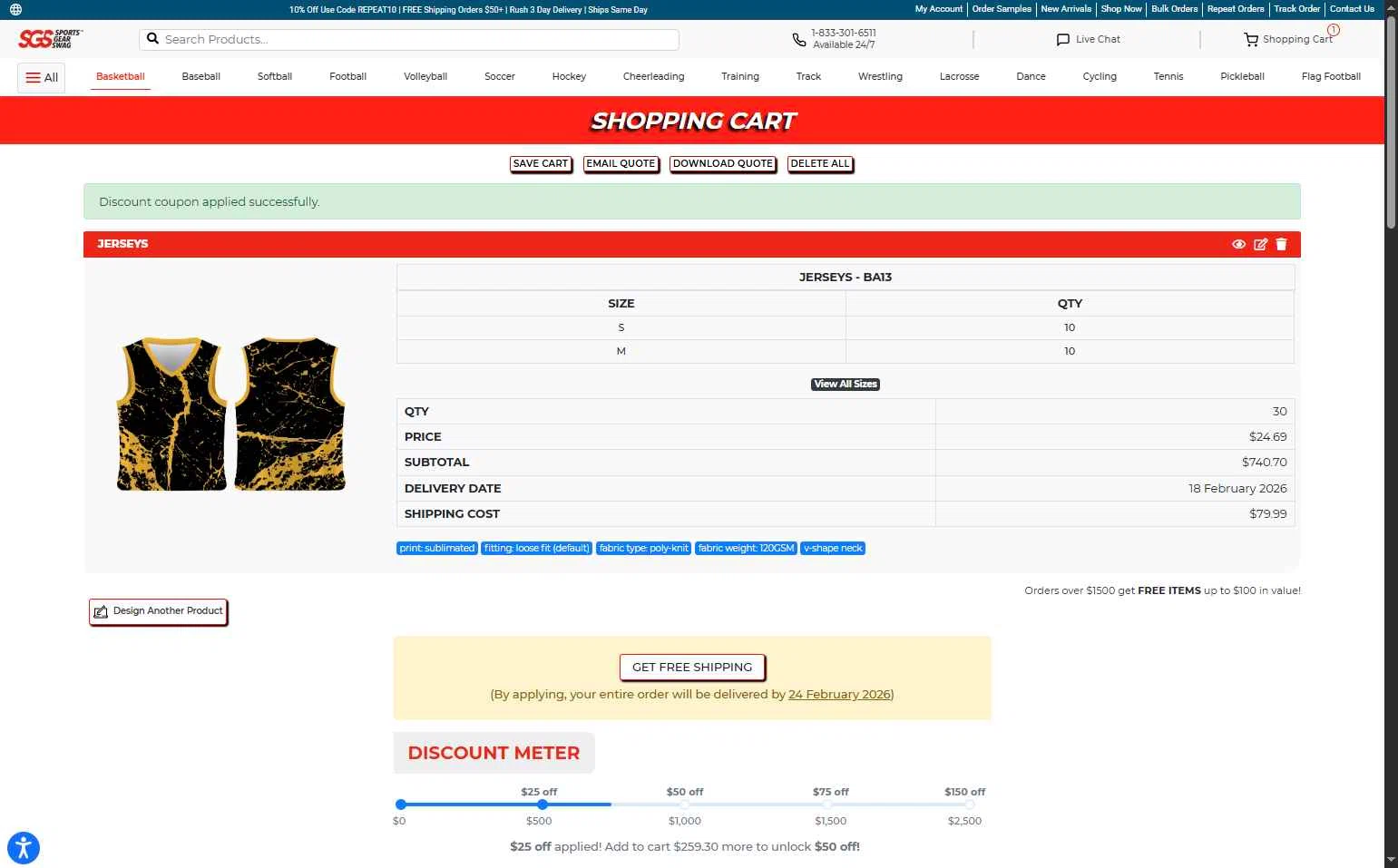Click the $50 off discount meter marker

coord(685,805)
